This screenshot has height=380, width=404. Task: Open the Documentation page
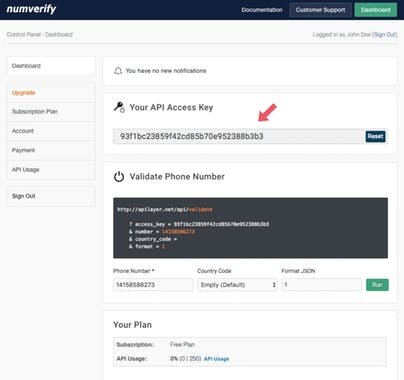[262, 10]
